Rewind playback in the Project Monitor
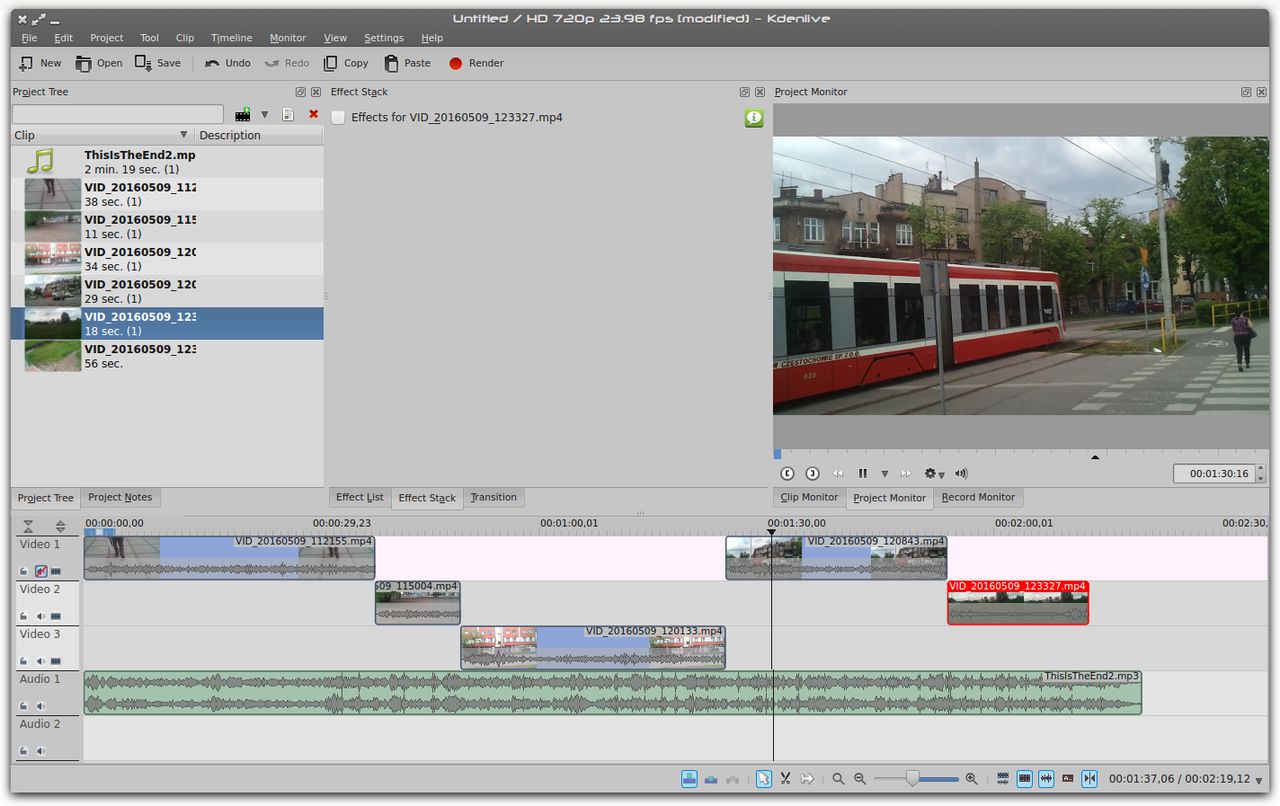 point(838,473)
